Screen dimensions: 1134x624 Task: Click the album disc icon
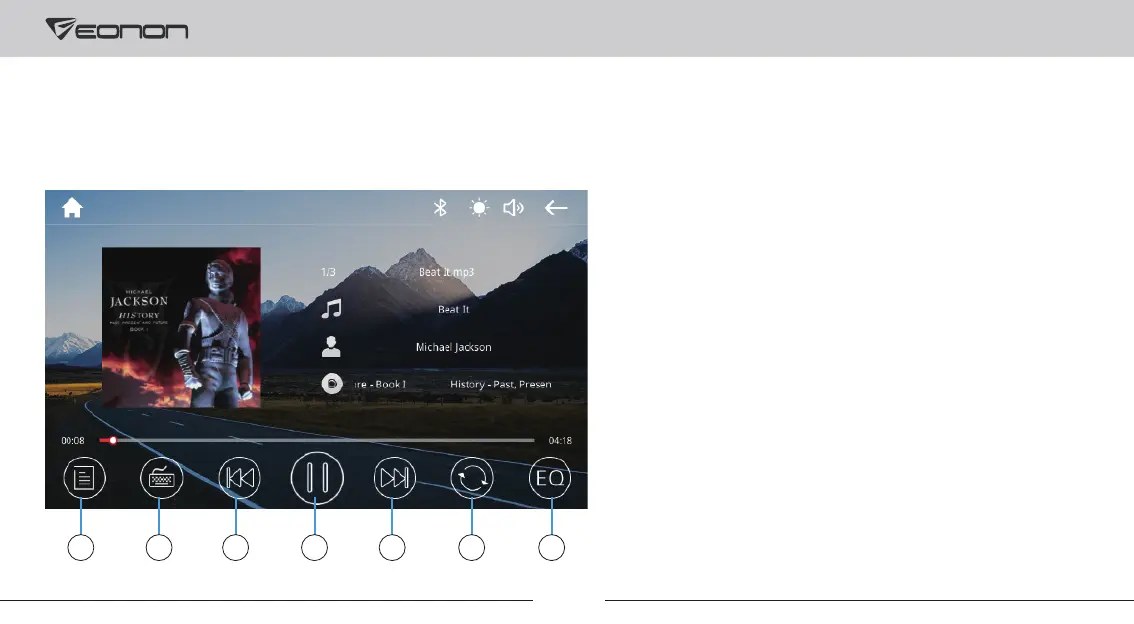tap(332, 383)
